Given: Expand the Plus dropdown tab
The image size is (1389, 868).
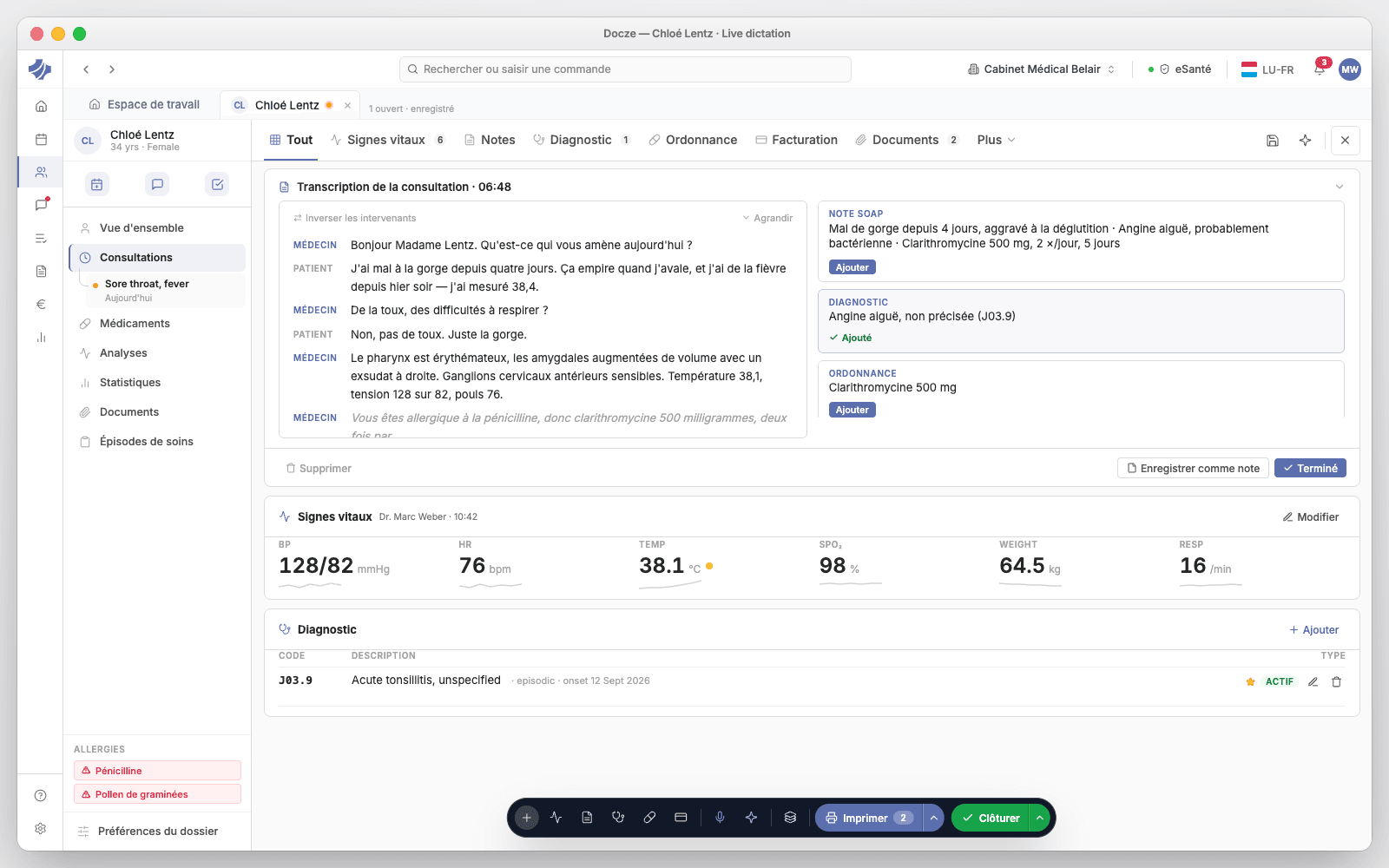Looking at the screenshot, I should point(996,140).
